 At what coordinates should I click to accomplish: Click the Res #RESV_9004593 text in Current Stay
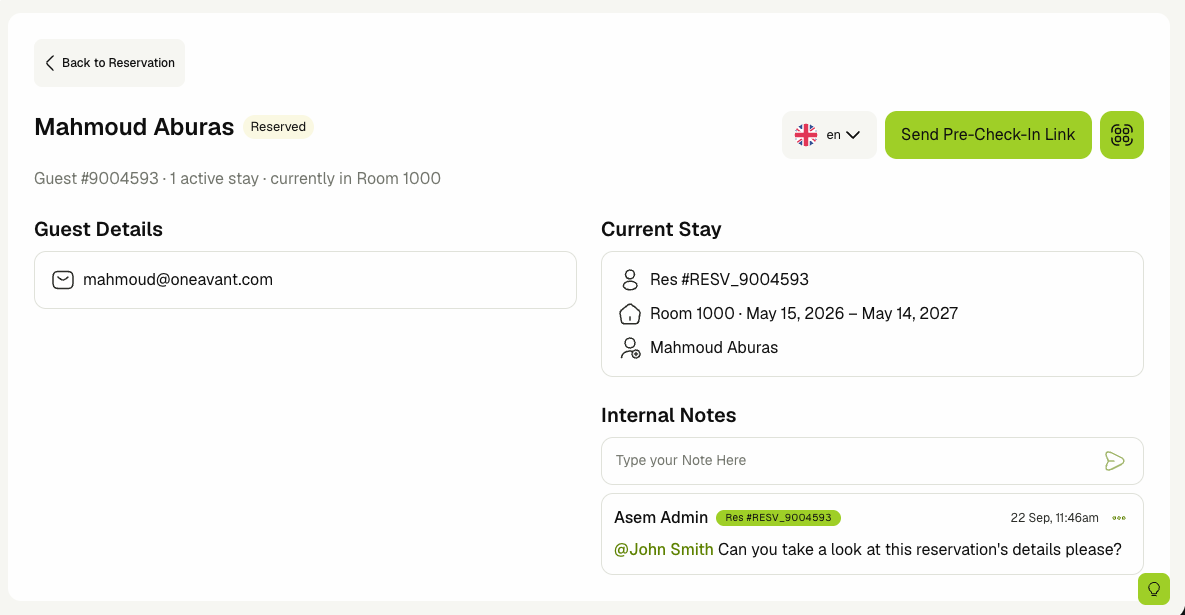coord(729,280)
